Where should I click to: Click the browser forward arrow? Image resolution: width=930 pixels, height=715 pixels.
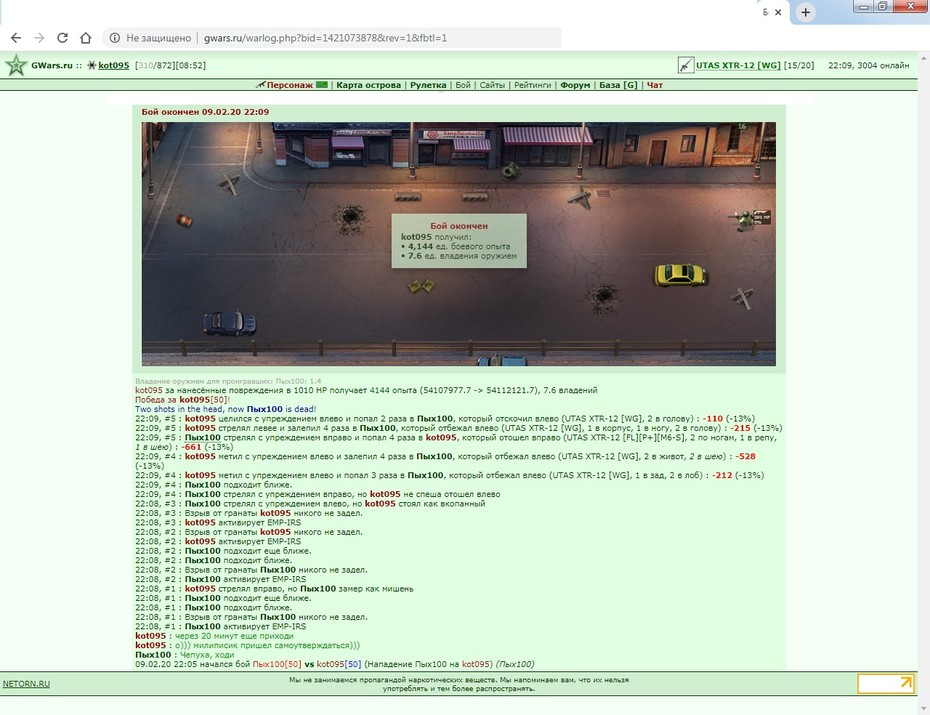pyautogui.click(x=39, y=38)
